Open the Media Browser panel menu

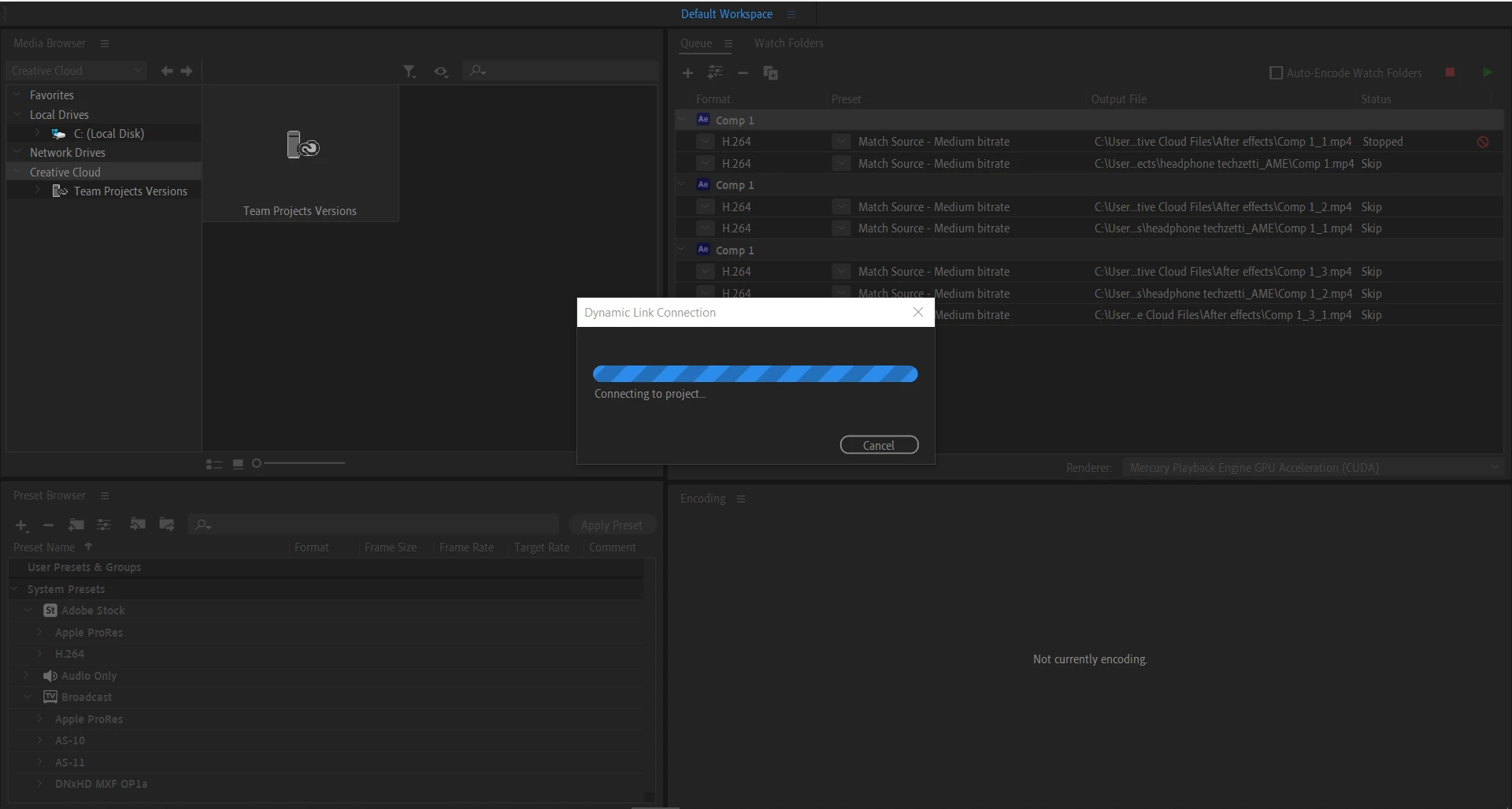click(x=105, y=43)
